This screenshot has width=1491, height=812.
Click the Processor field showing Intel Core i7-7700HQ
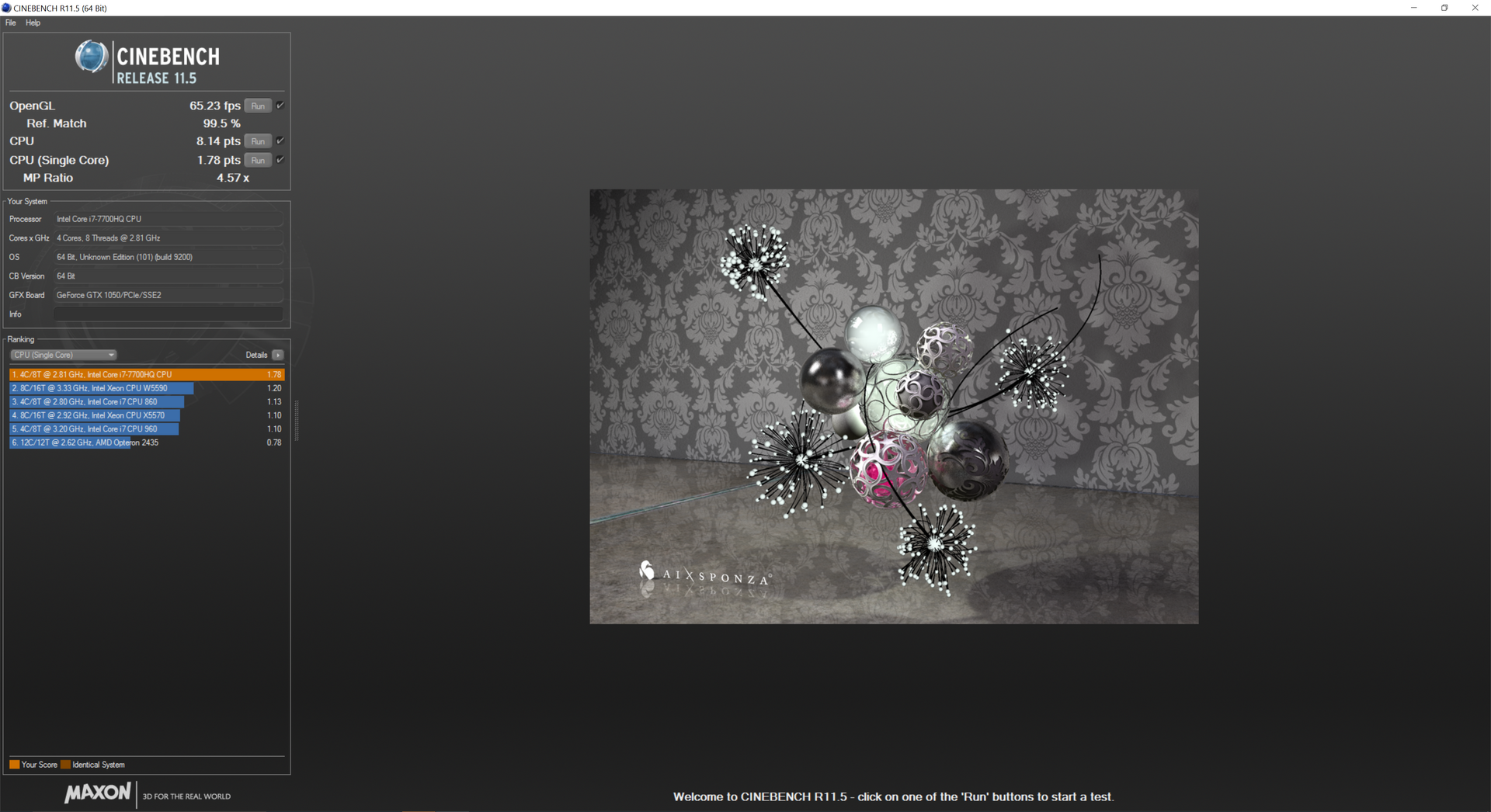click(x=169, y=219)
